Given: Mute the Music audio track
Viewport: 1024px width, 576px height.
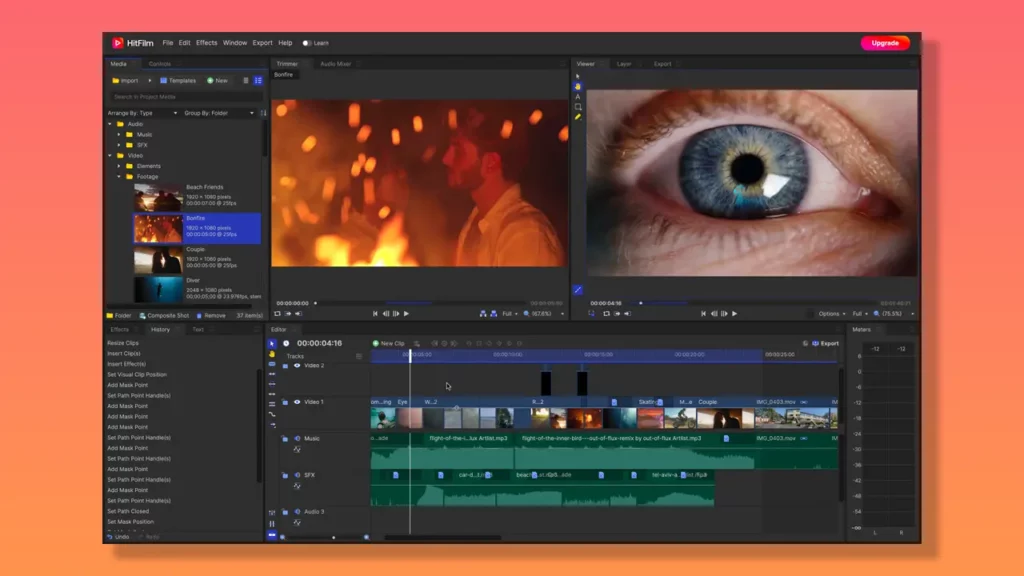Looking at the screenshot, I should tap(297, 439).
